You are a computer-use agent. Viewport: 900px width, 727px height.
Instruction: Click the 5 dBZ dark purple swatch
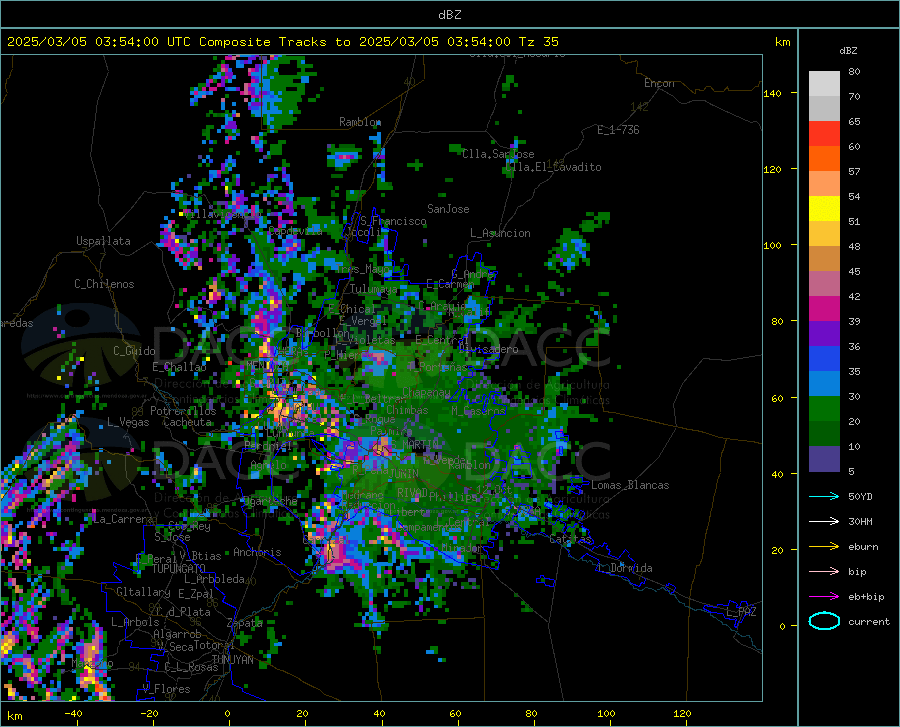(x=824, y=459)
